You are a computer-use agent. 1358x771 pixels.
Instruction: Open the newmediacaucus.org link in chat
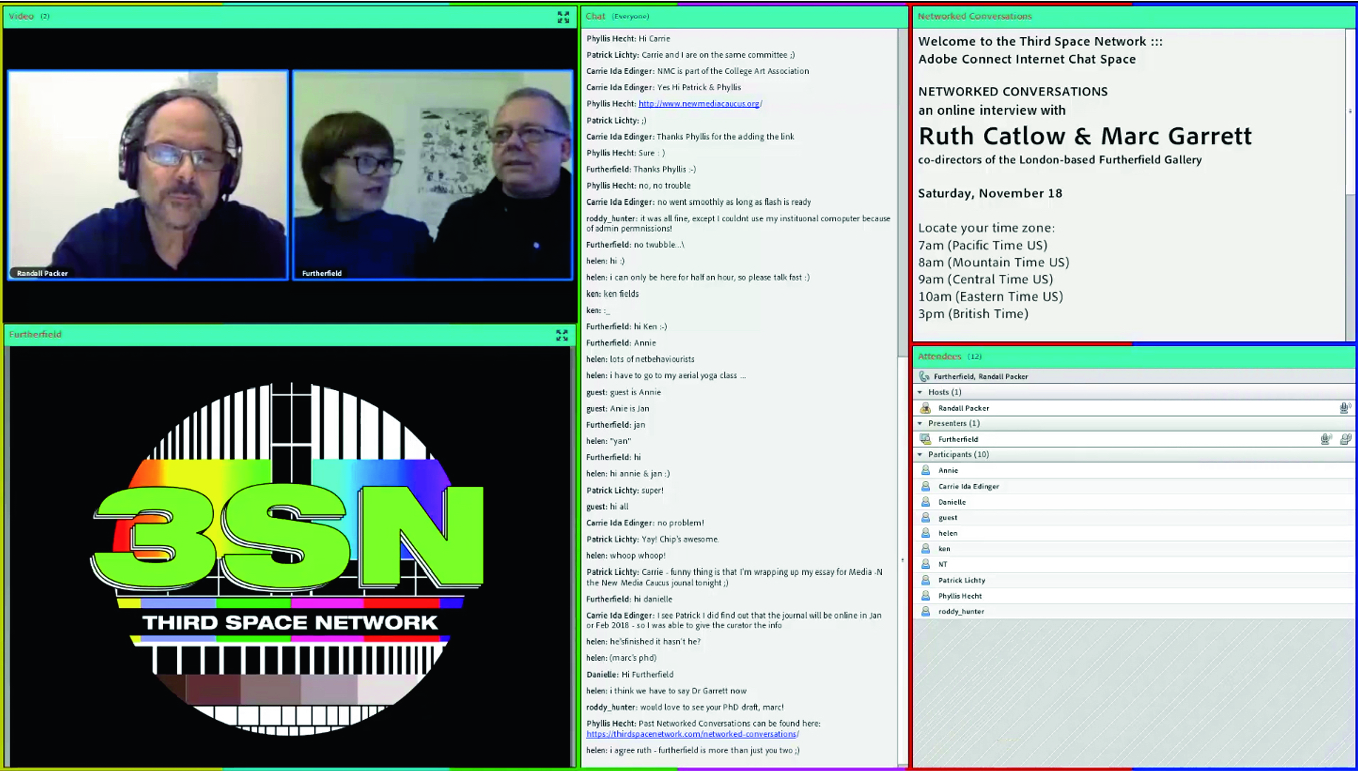699,104
